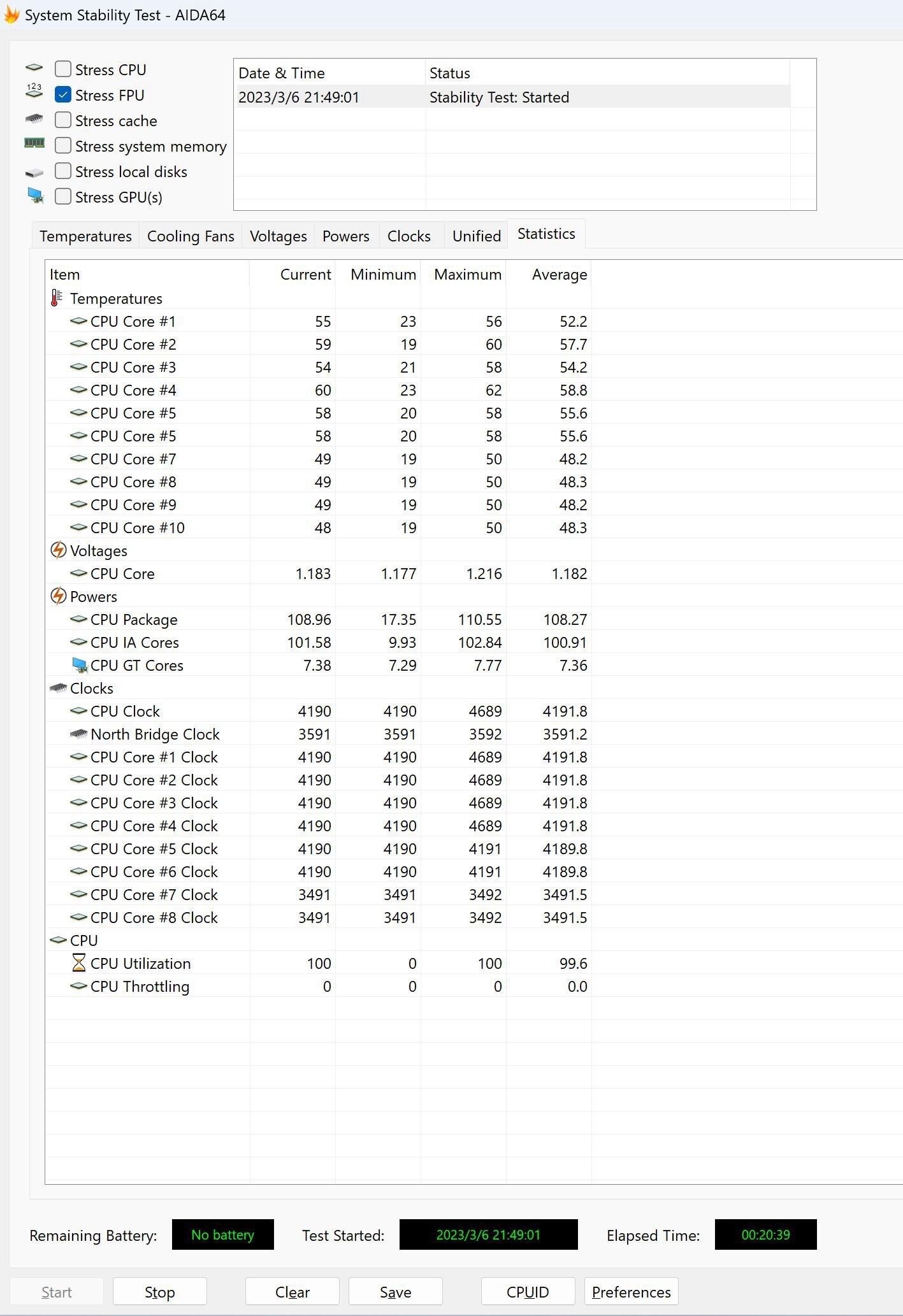Select the CPU Package power row
The width and height of the screenshot is (903, 1316).
[134, 620]
